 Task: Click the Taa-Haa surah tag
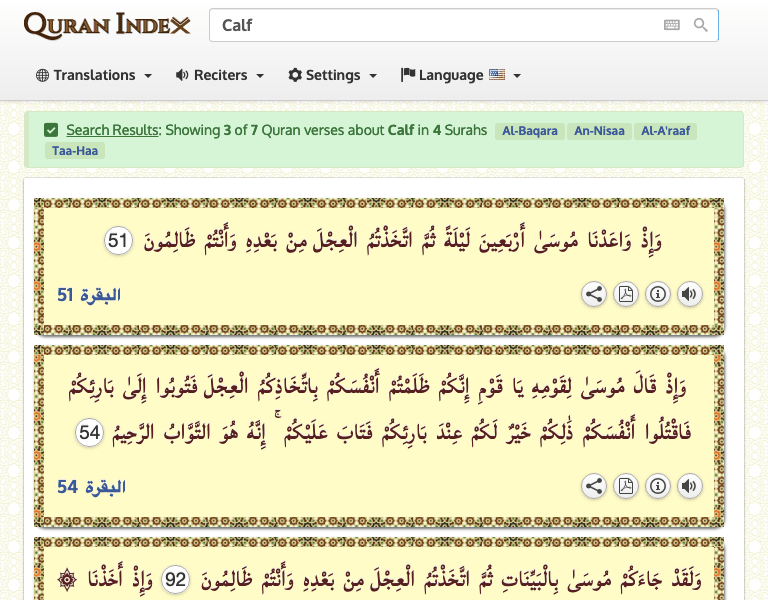pyautogui.click(x=75, y=151)
